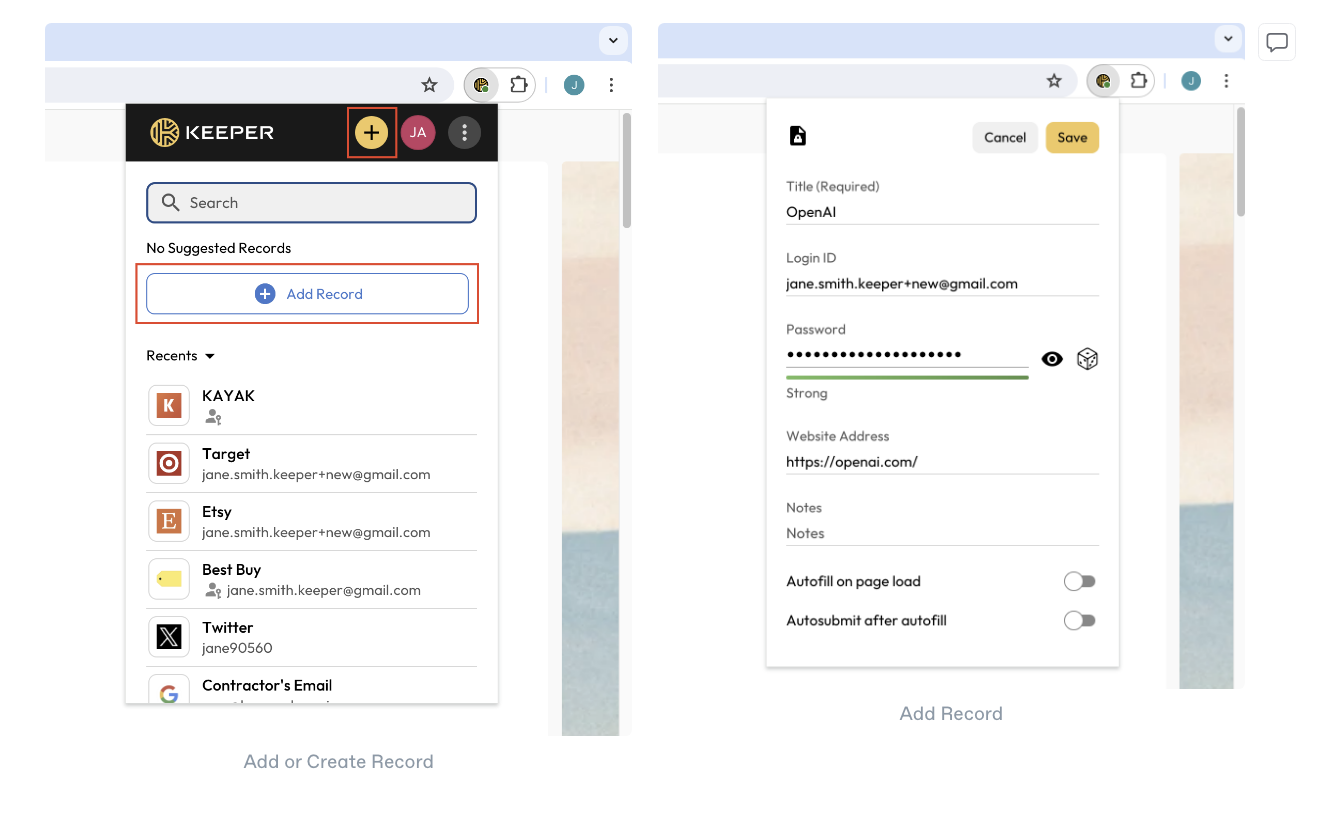Screen dimensions: 1340x814
Task: Open the tab search chevron in right browser
Action: tap(1227, 39)
